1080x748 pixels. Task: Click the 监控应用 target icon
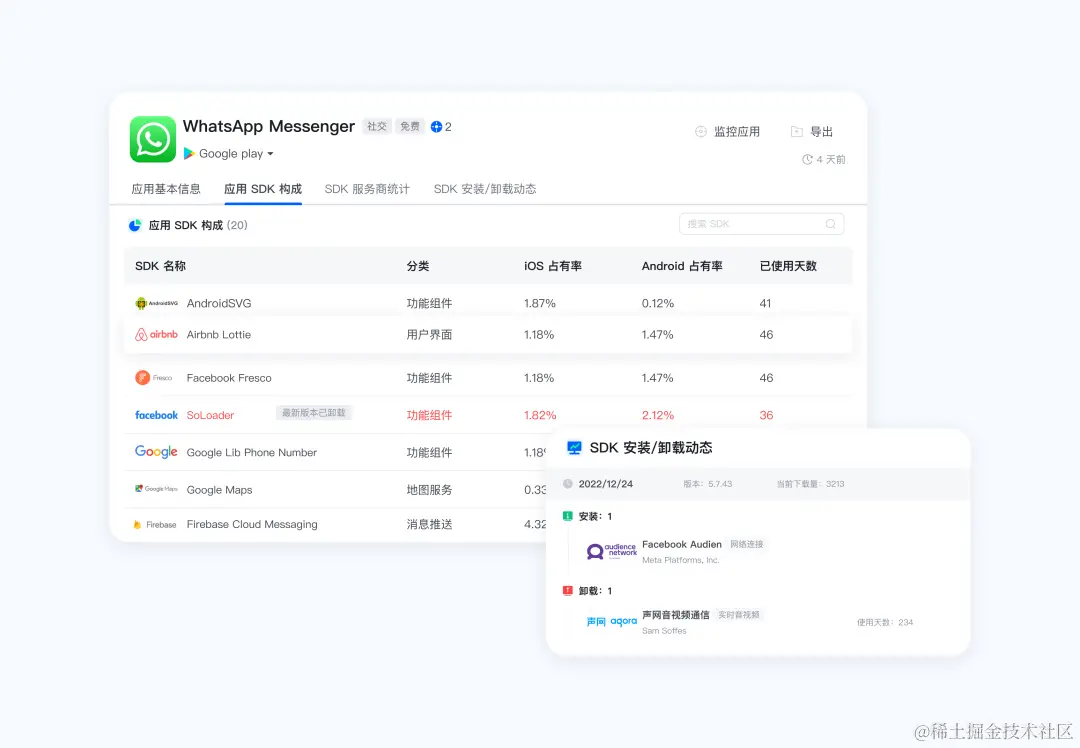point(700,132)
